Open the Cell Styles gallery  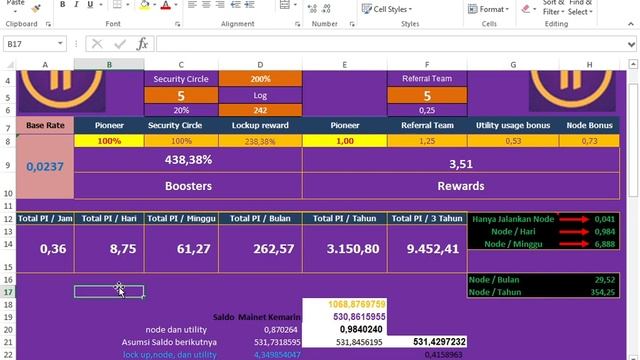pyautogui.click(x=387, y=9)
